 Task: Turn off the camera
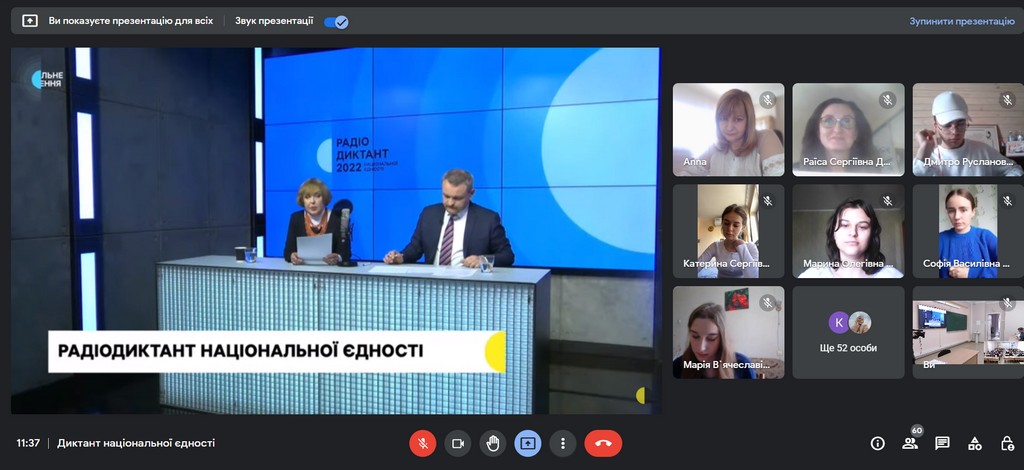point(458,443)
